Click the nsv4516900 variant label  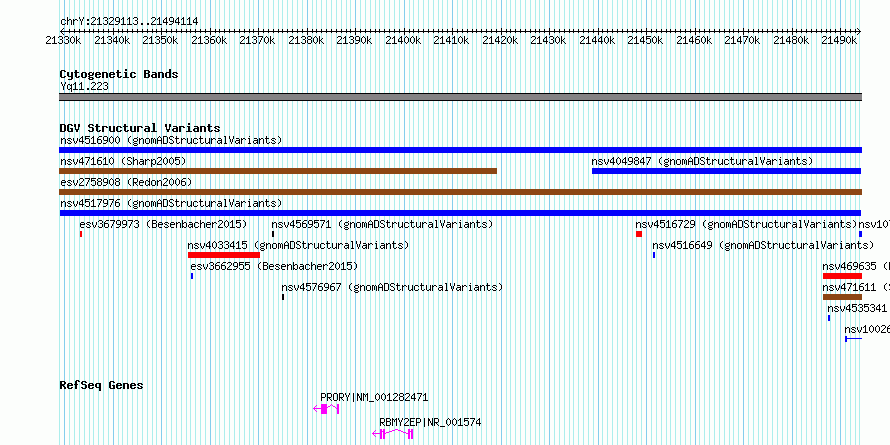tap(171, 140)
